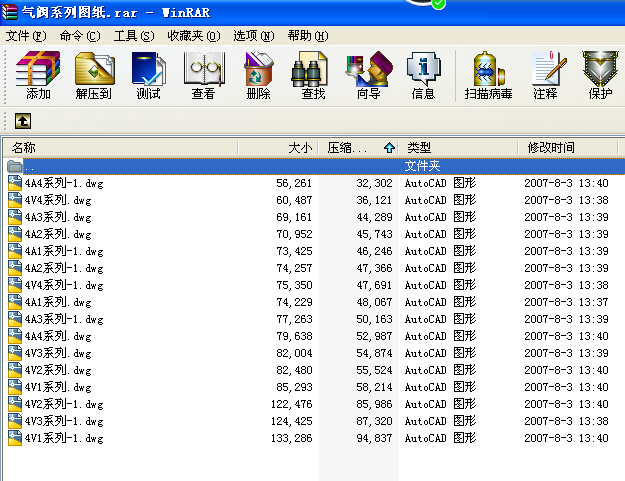
Task: Click packed size value 87,320
Action: click(374, 421)
